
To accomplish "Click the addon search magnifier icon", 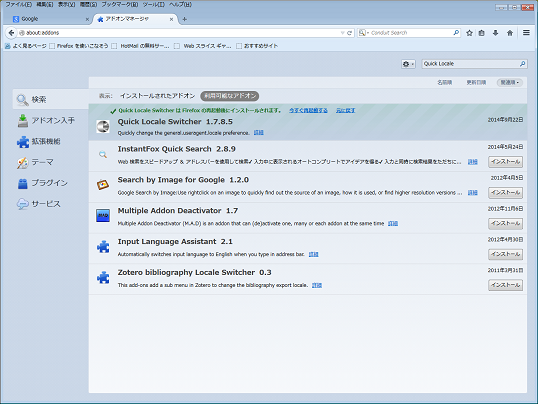I will click(522, 64).
